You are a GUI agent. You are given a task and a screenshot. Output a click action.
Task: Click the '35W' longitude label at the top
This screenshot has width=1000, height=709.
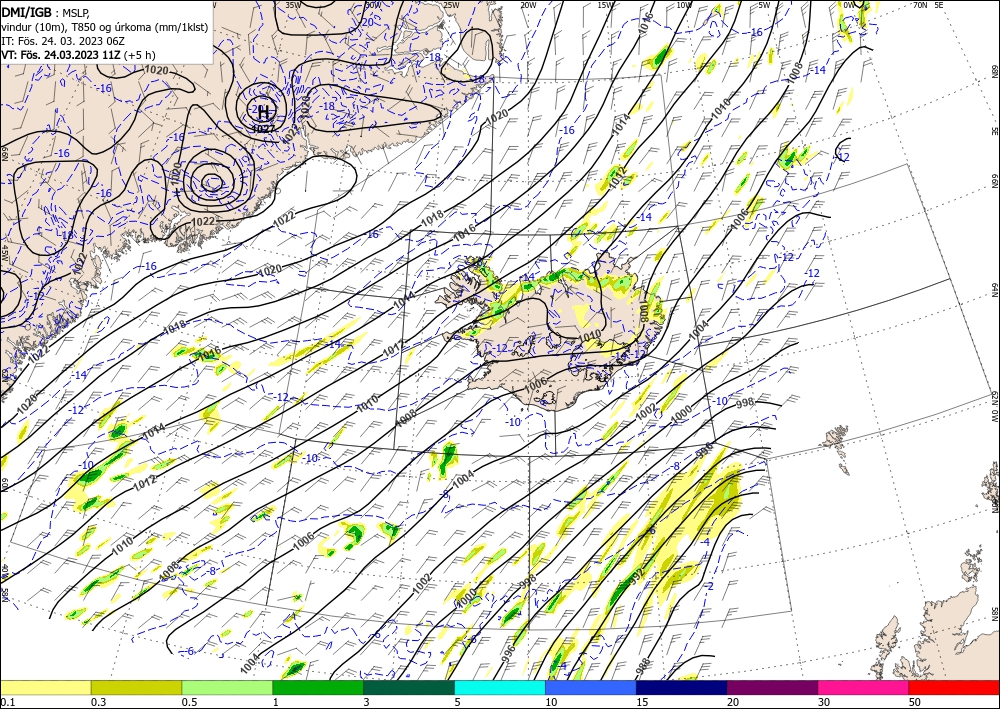pos(293,4)
